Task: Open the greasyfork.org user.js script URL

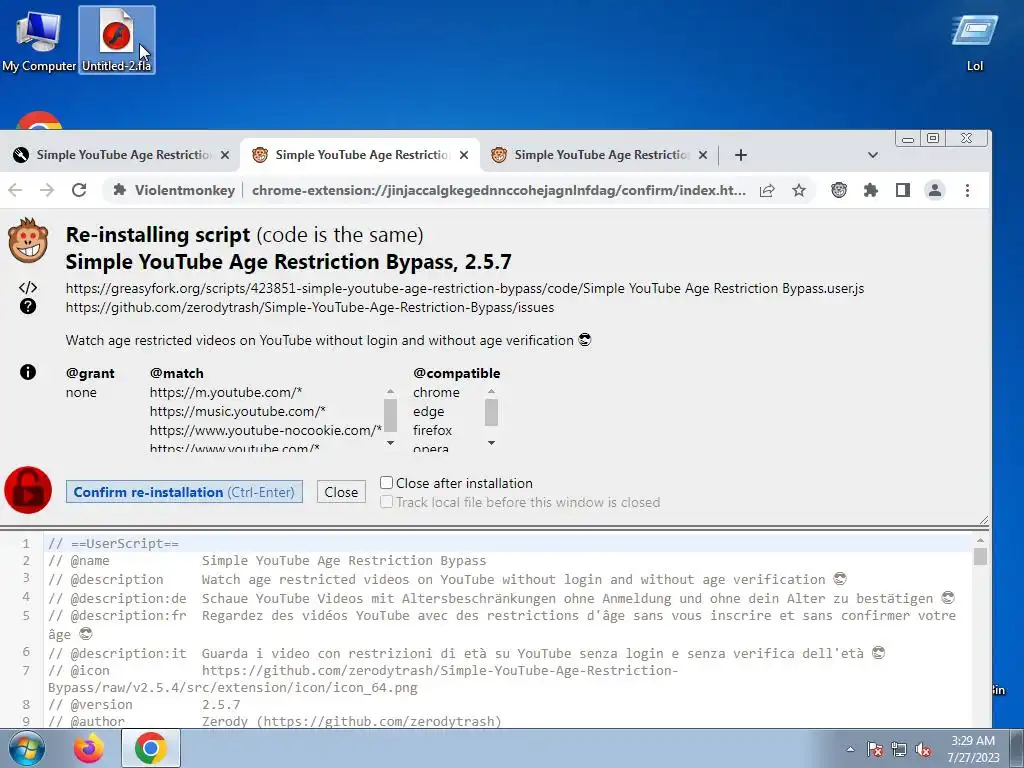Action: [x=464, y=288]
